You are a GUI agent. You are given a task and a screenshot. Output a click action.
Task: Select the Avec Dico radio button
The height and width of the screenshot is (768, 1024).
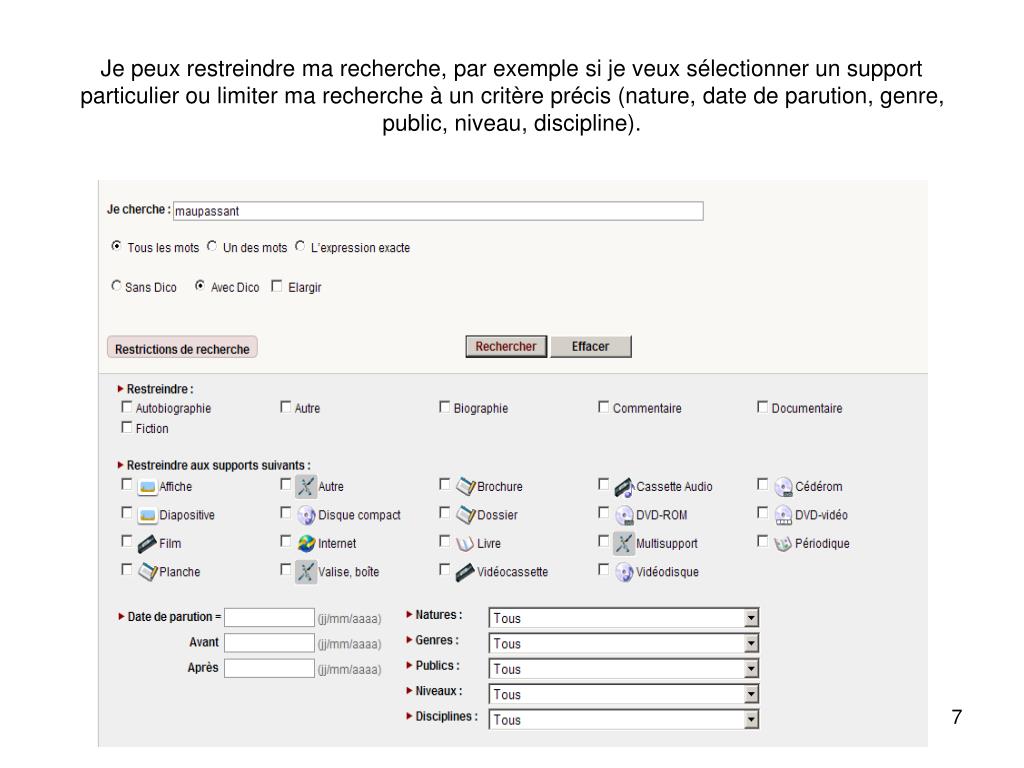pyautogui.click(x=200, y=285)
